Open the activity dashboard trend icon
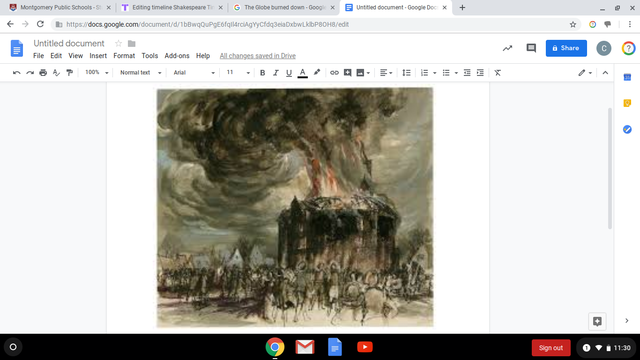Image resolution: width=640 pixels, height=360 pixels. (507, 48)
